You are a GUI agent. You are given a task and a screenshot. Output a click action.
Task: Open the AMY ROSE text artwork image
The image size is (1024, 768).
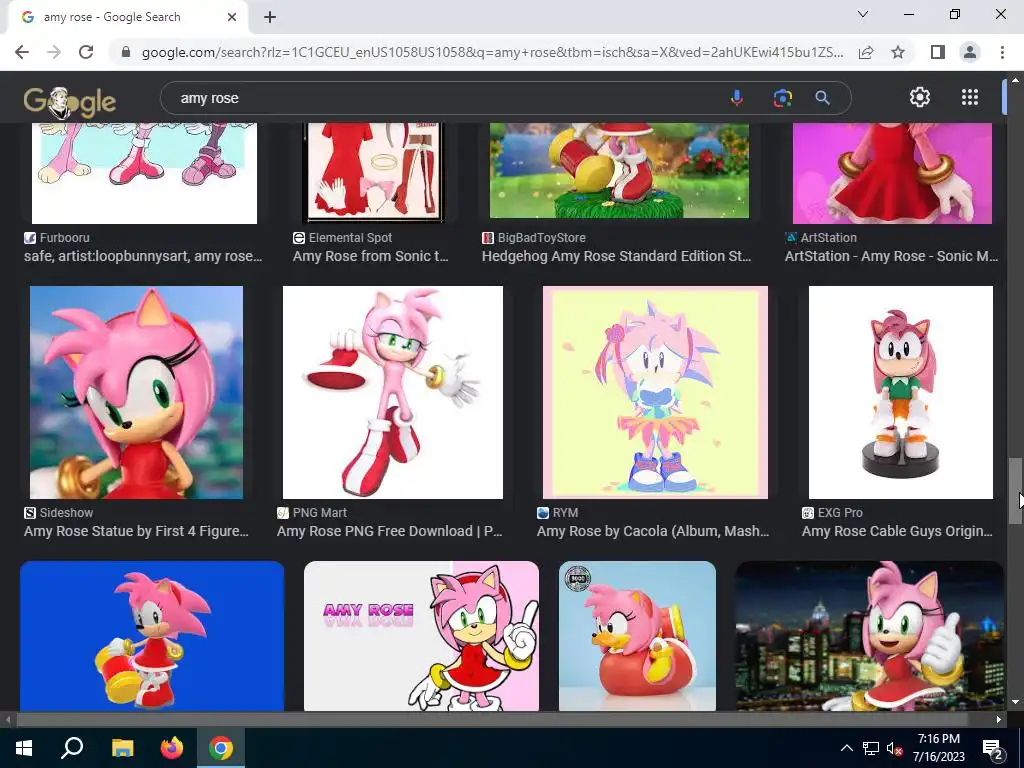point(421,635)
